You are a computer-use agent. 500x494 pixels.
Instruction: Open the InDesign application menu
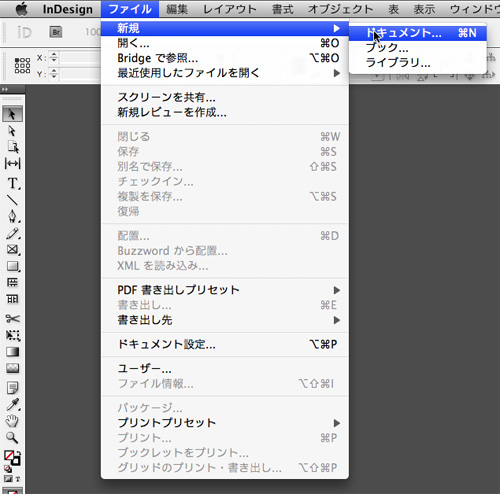click(x=68, y=9)
